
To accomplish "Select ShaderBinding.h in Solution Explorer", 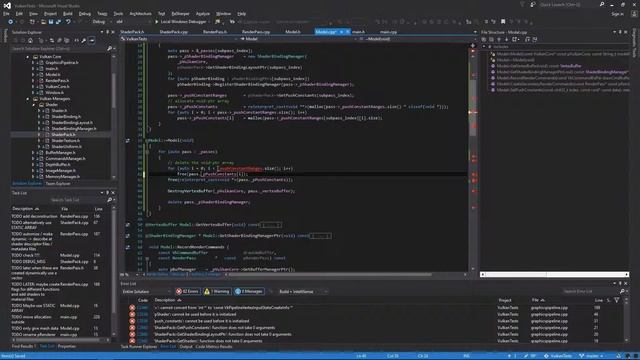I will [x=66, y=117].
